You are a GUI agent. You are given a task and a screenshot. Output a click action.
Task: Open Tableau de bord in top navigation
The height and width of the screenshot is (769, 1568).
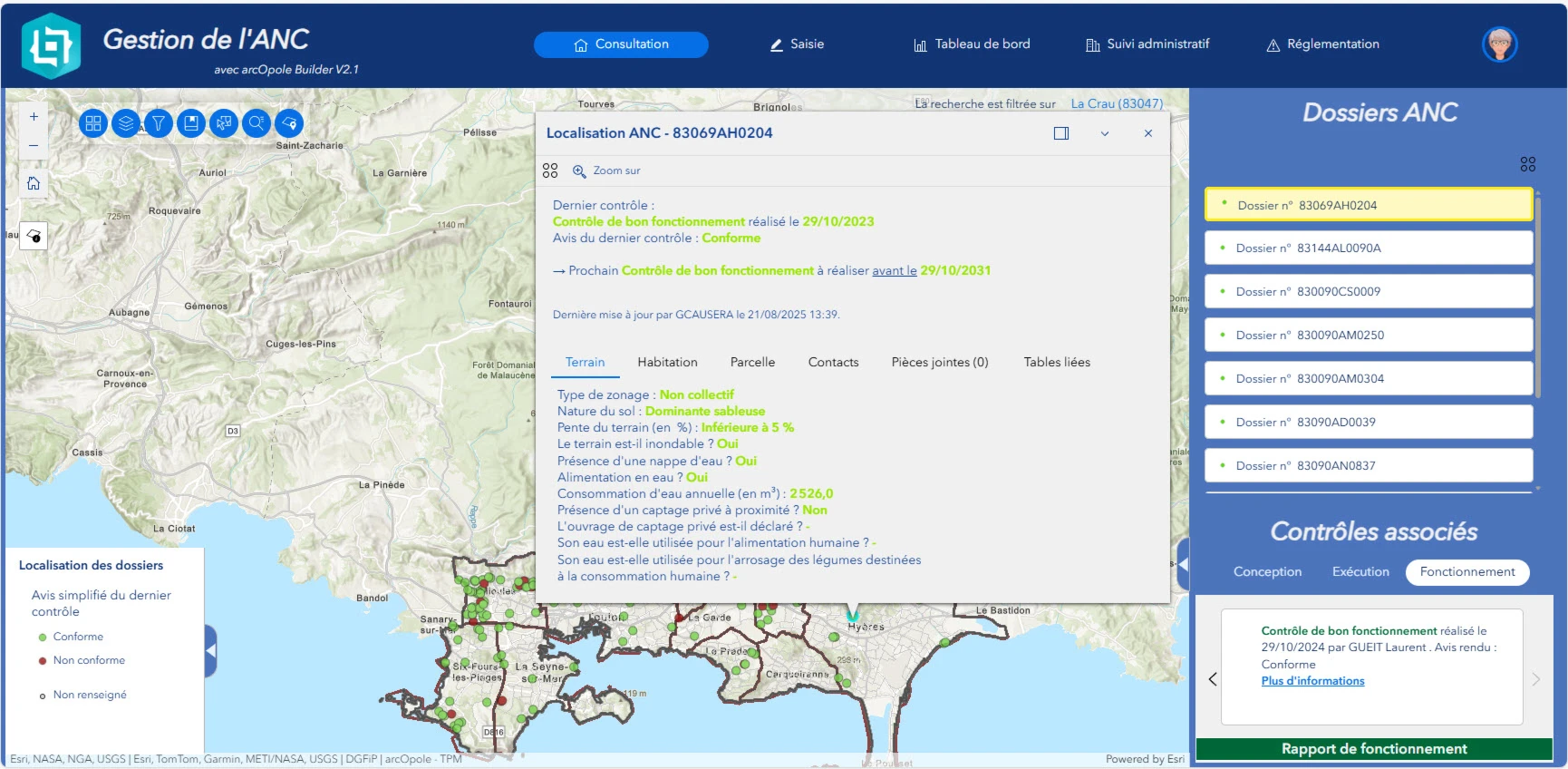click(x=972, y=44)
